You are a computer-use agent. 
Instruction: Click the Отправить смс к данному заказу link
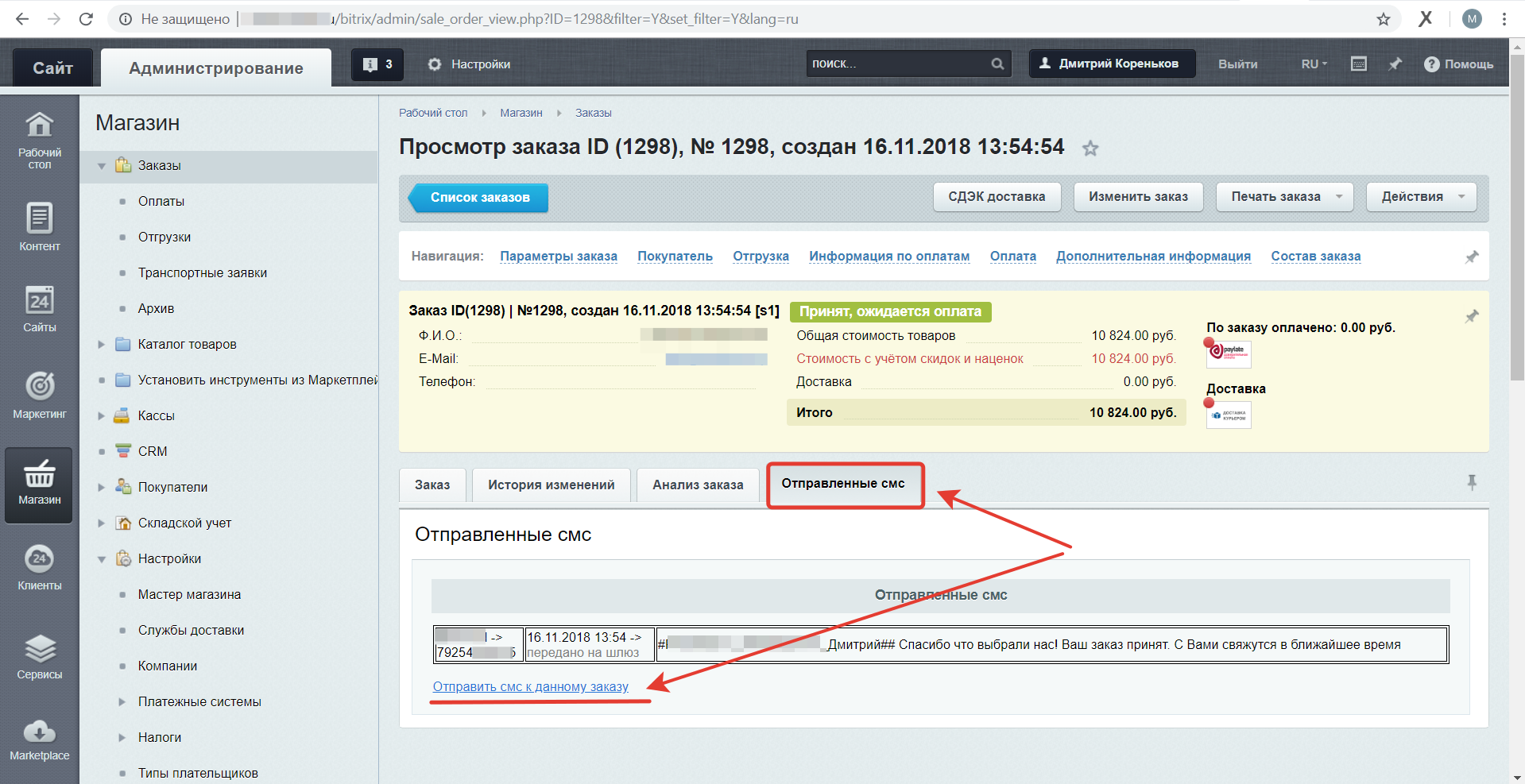tap(530, 686)
